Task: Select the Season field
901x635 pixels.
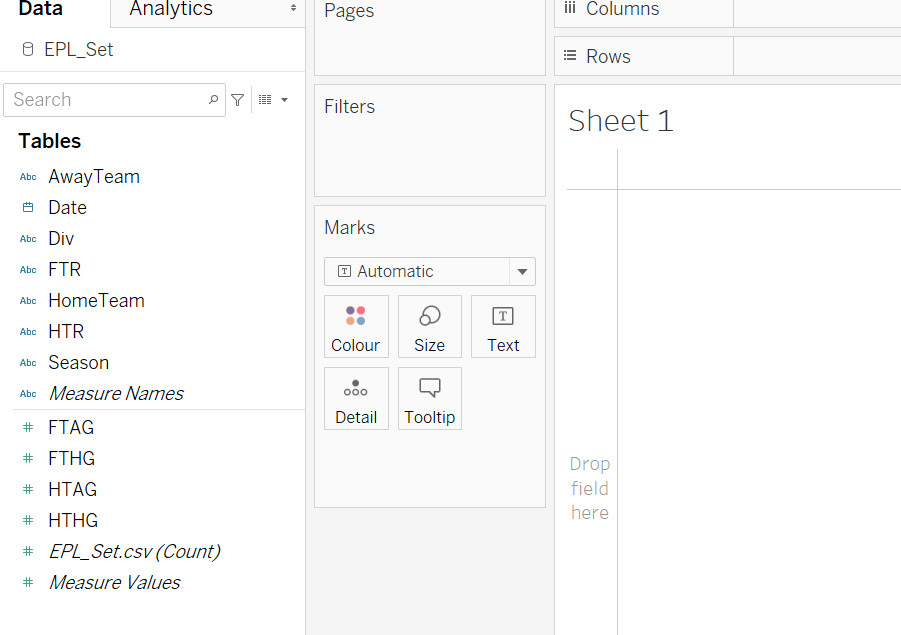Action: (78, 362)
